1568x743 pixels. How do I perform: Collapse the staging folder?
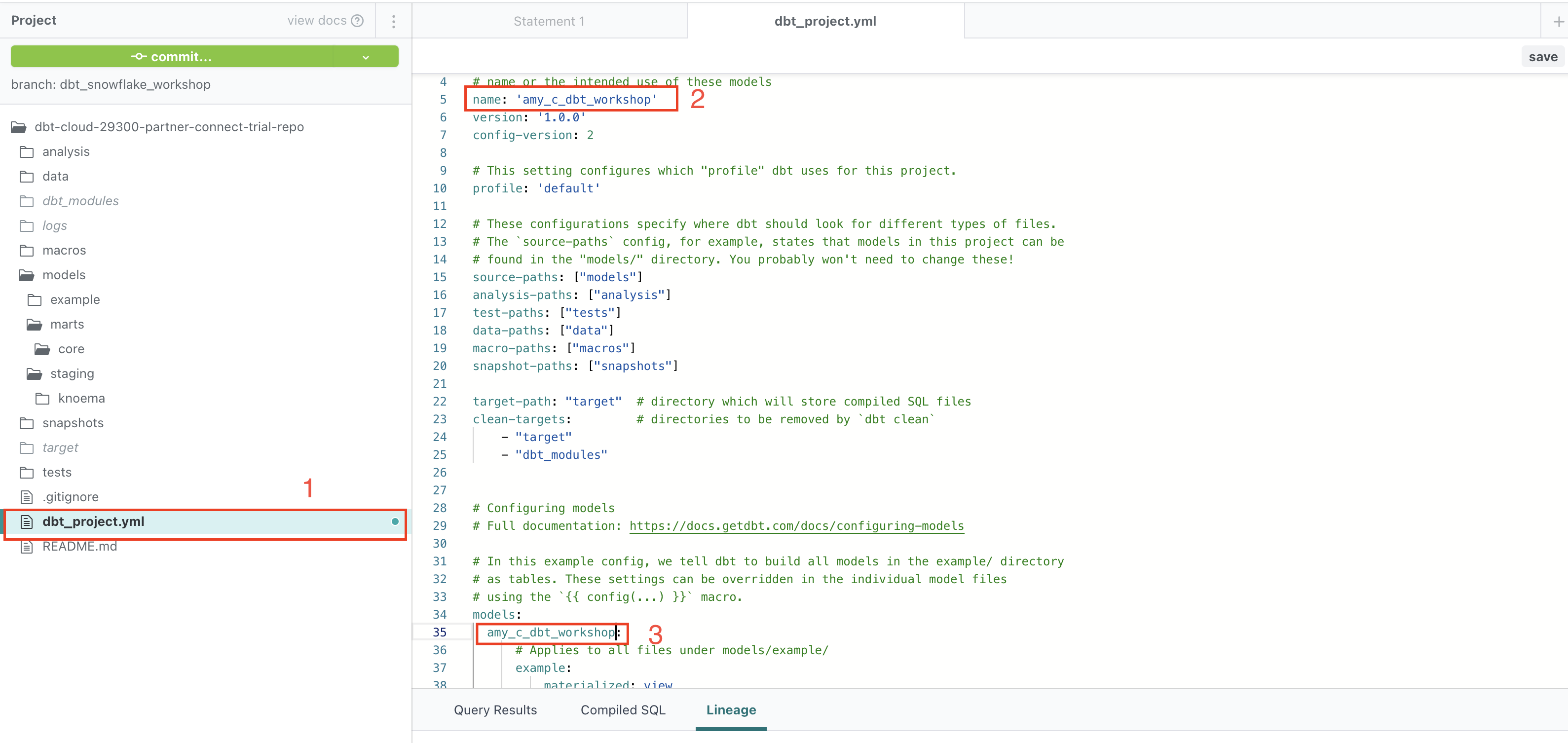click(x=35, y=373)
